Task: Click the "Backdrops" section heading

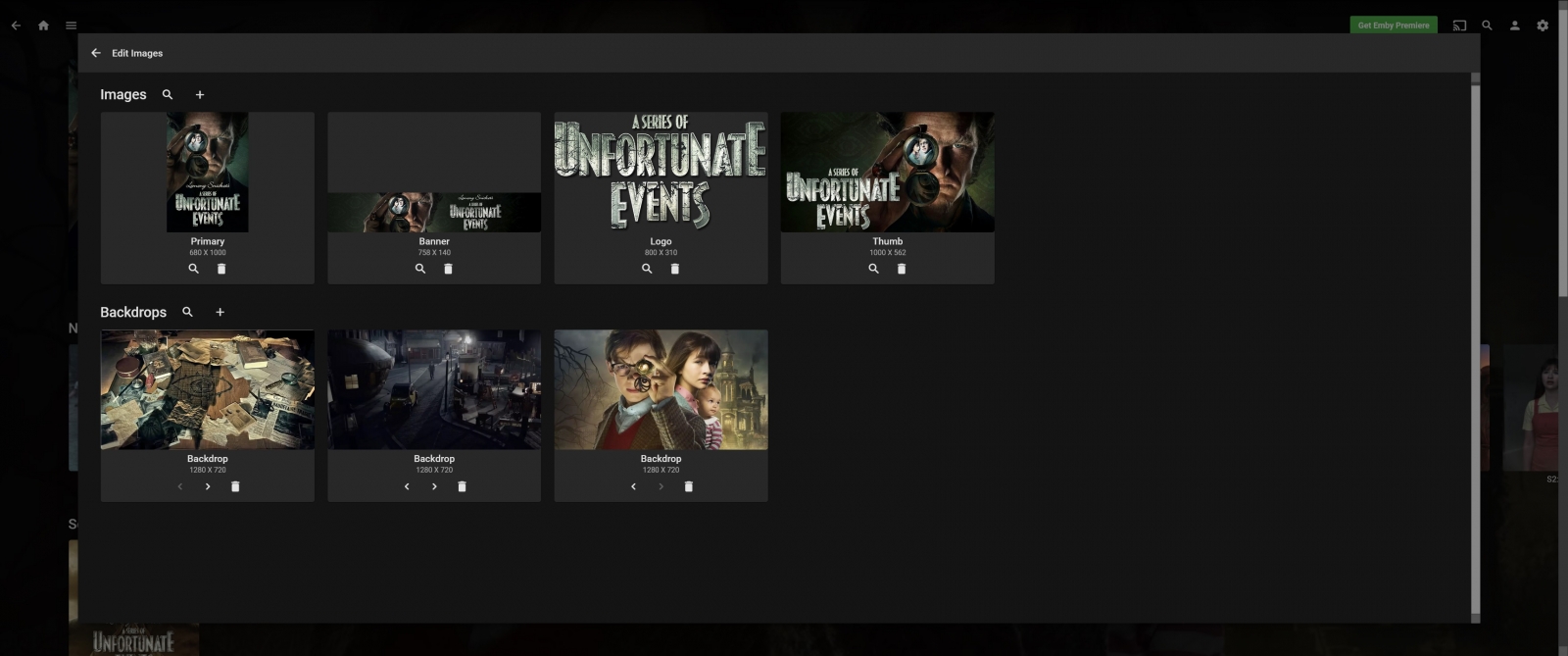Action: (133, 312)
